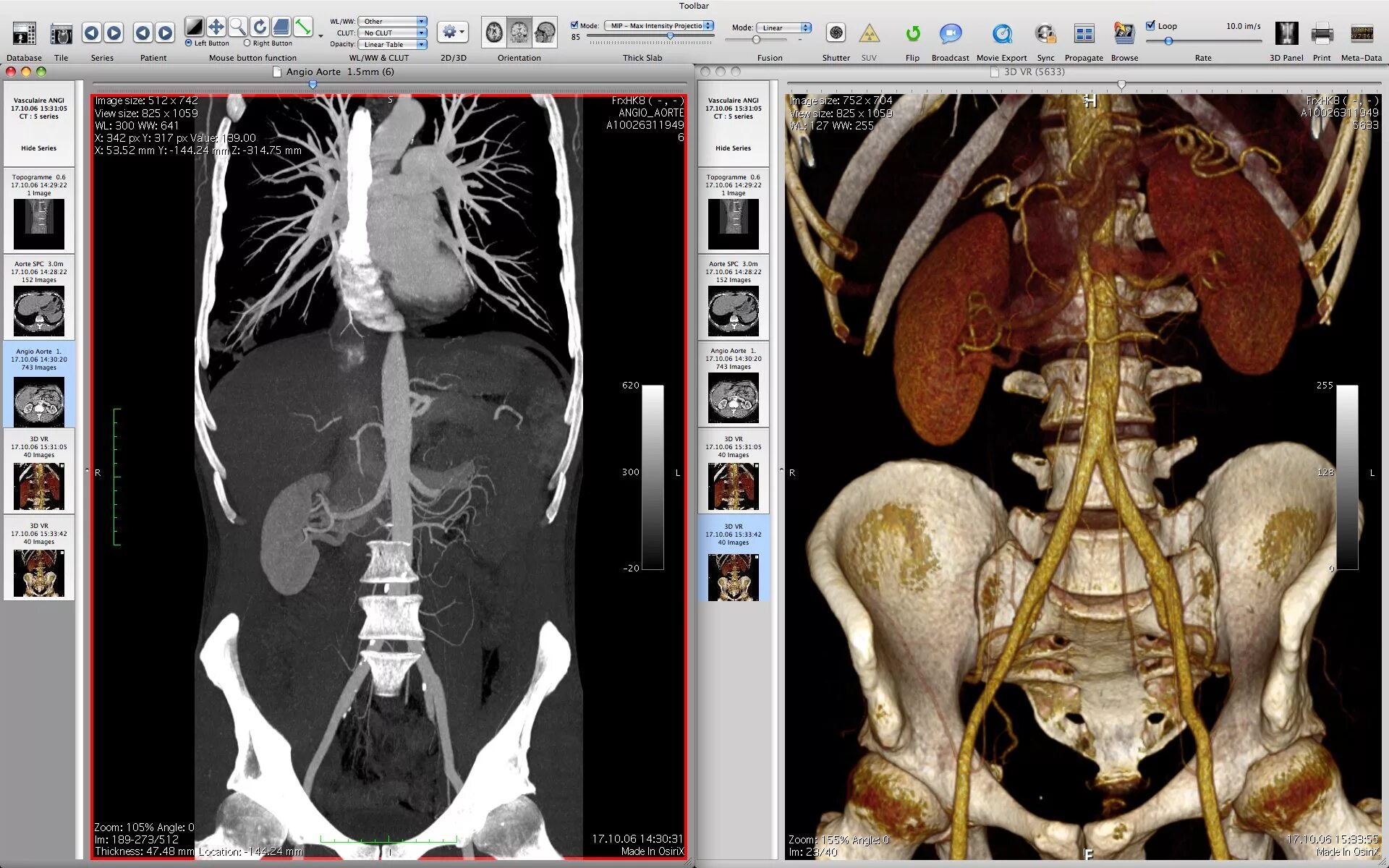Image resolution: width=1389 pixels, height=868 pixels.
Task: Uncheck the Thick Slab Mode checkbox
Action: click(x=574, y=25)
